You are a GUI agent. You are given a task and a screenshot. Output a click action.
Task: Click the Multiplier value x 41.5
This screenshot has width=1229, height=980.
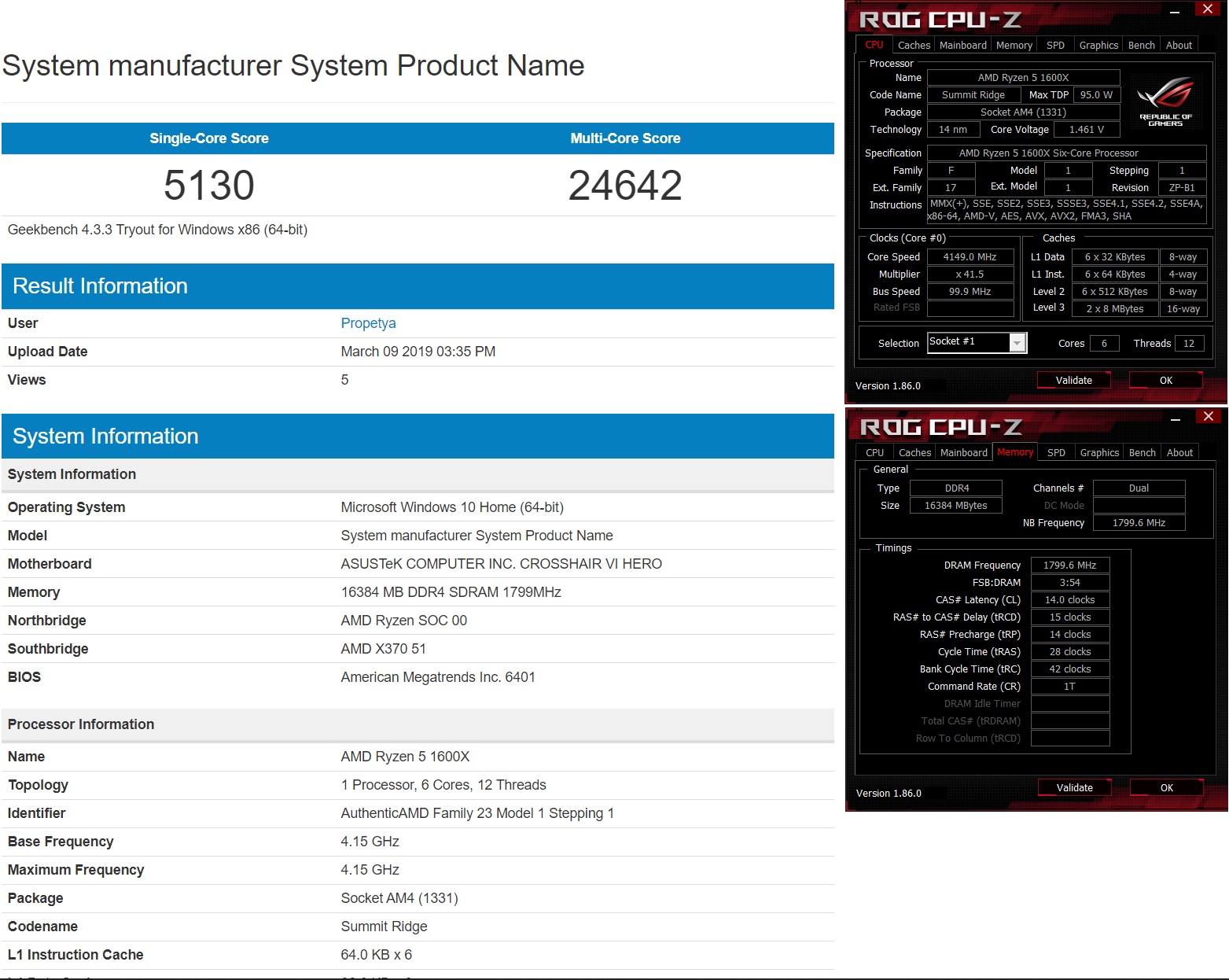(x=970, y=274)
